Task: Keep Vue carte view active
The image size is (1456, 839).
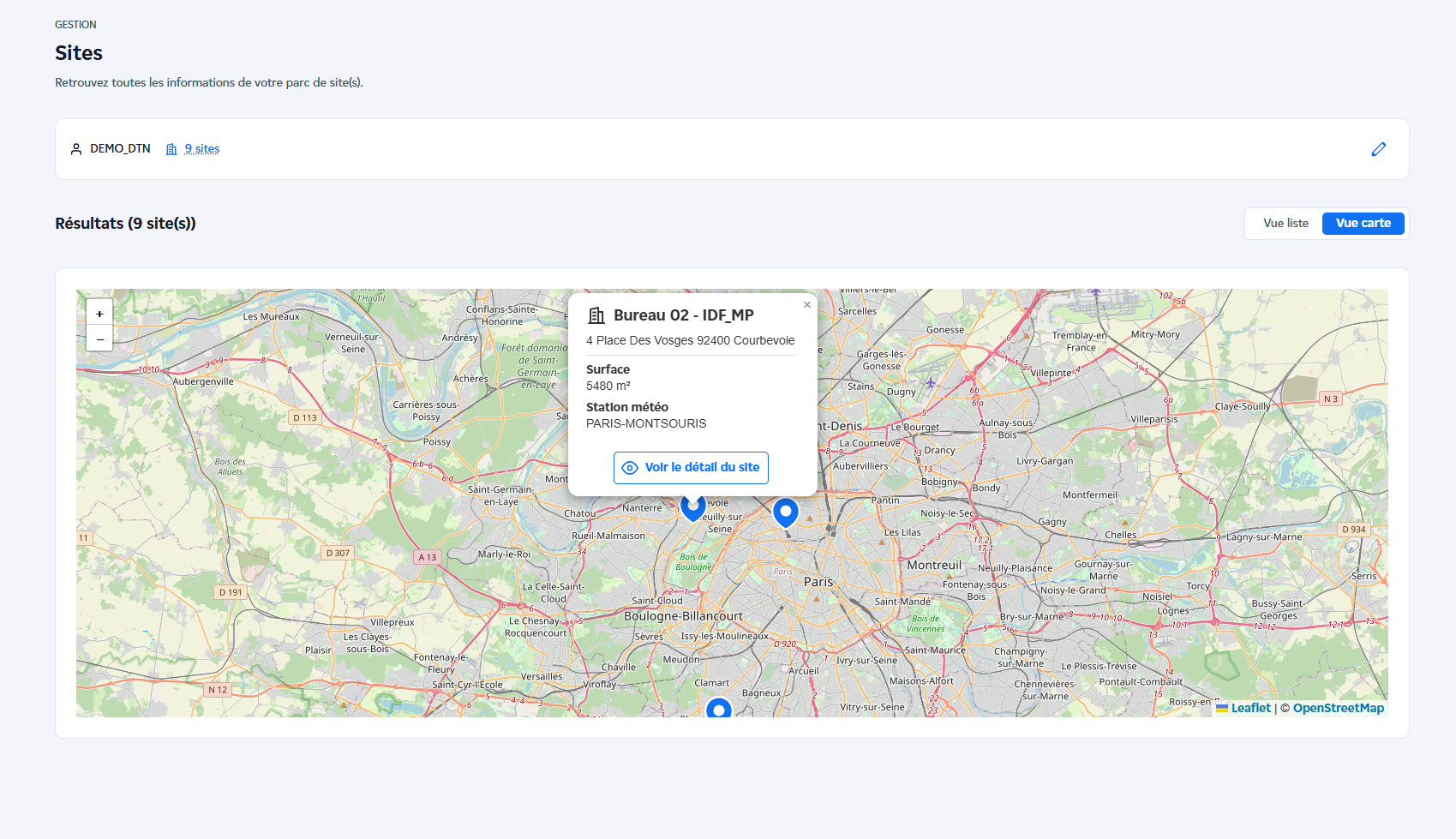Action: coord(1363,223)
